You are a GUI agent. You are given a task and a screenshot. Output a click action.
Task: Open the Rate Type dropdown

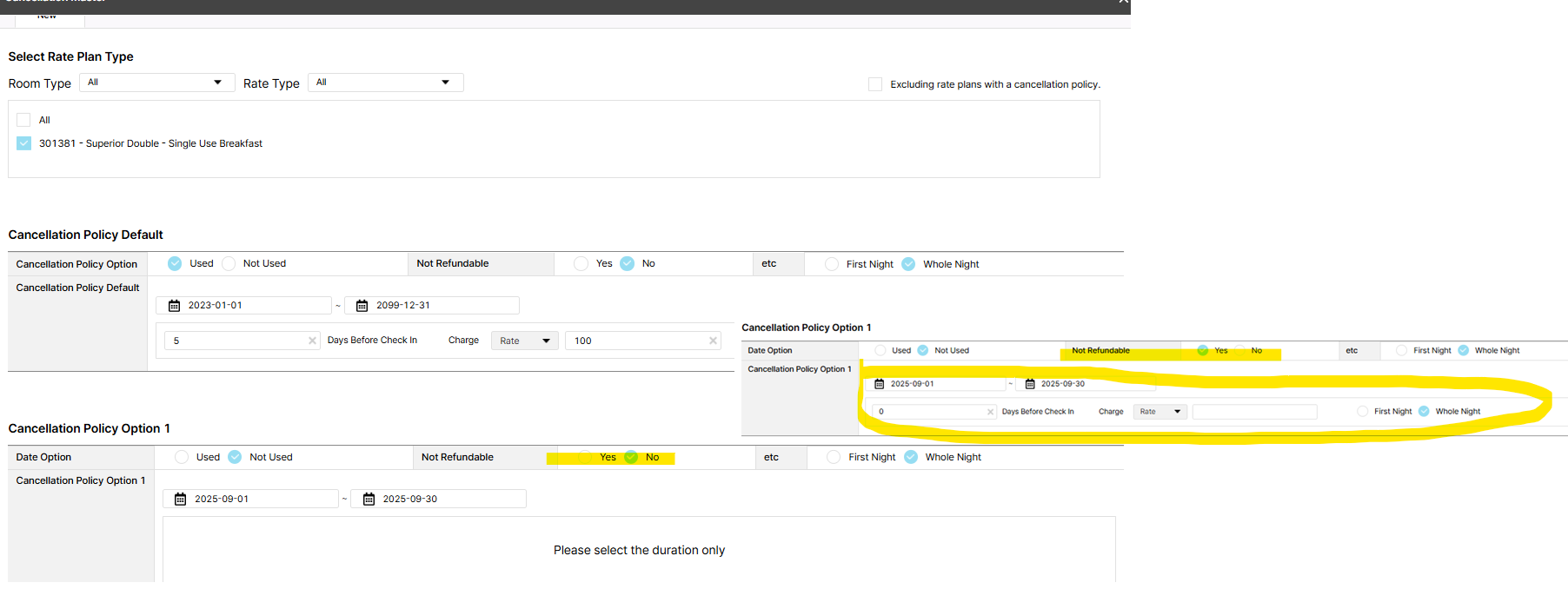[x=385, y=83]
